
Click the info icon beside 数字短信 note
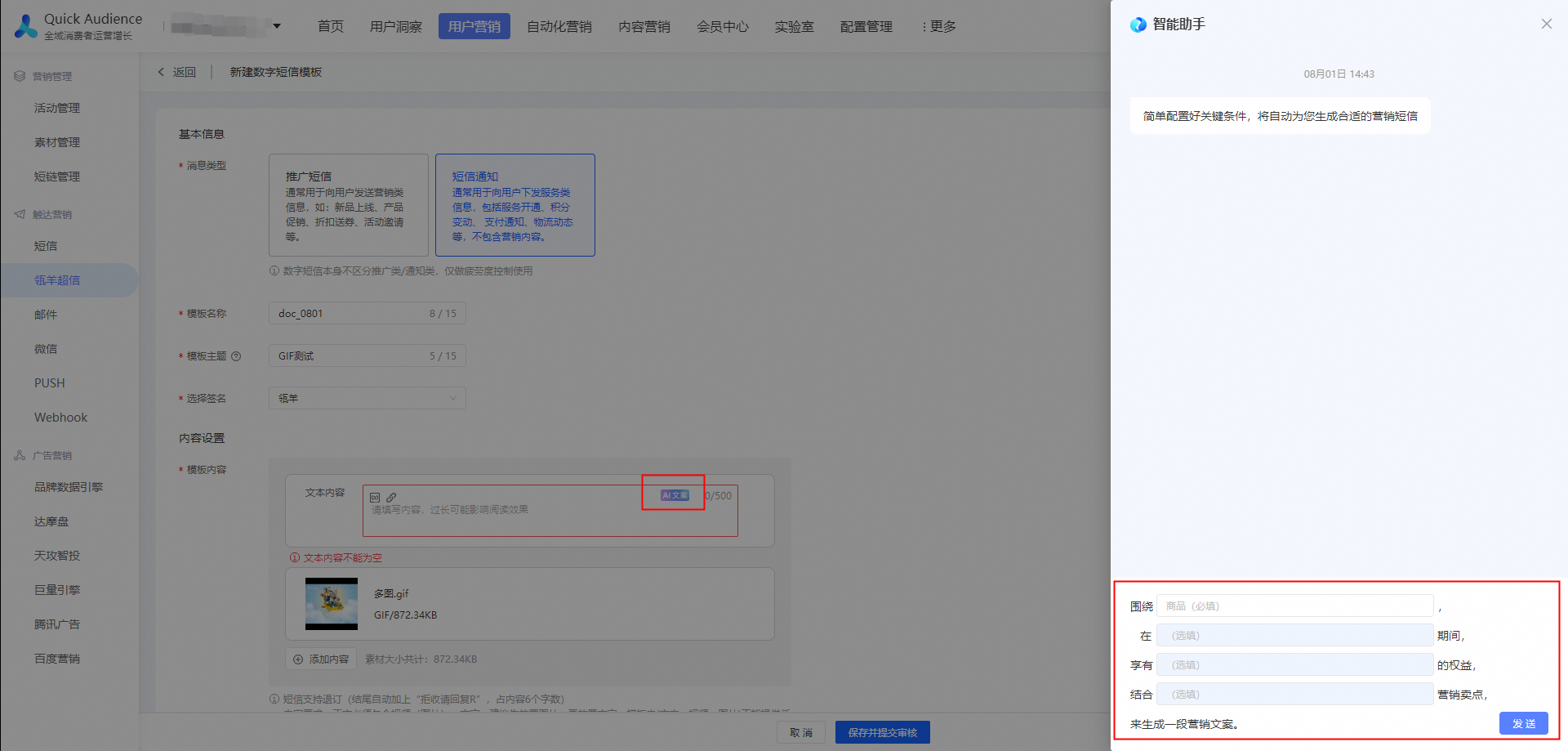click(x=274, y=270)
